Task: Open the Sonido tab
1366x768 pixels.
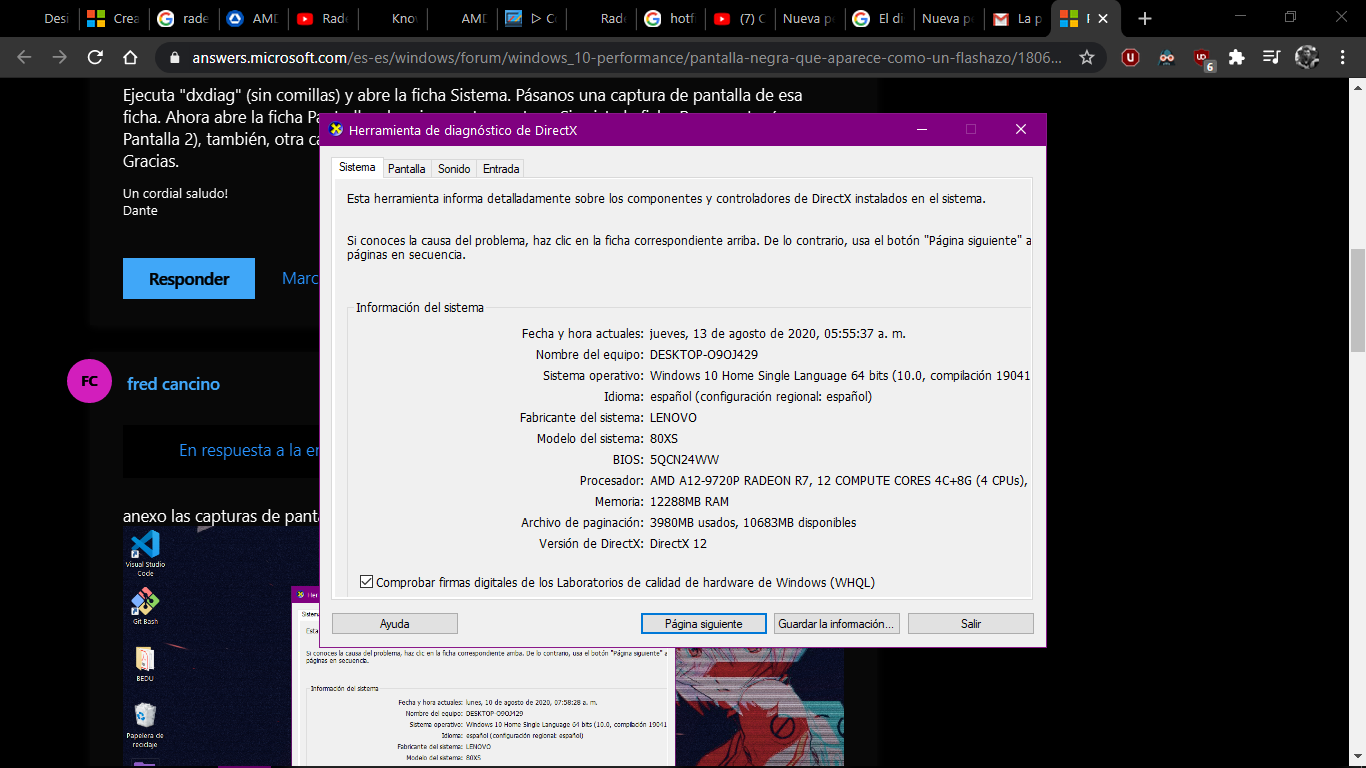Action: click(454, 169)
